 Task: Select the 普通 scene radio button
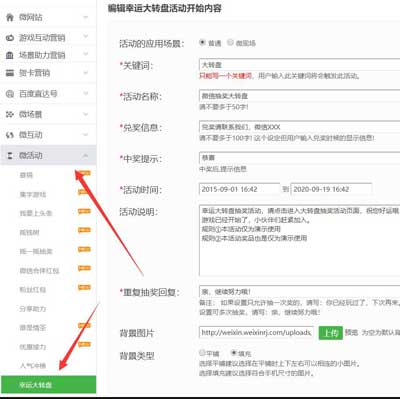(x=202, y=42)
